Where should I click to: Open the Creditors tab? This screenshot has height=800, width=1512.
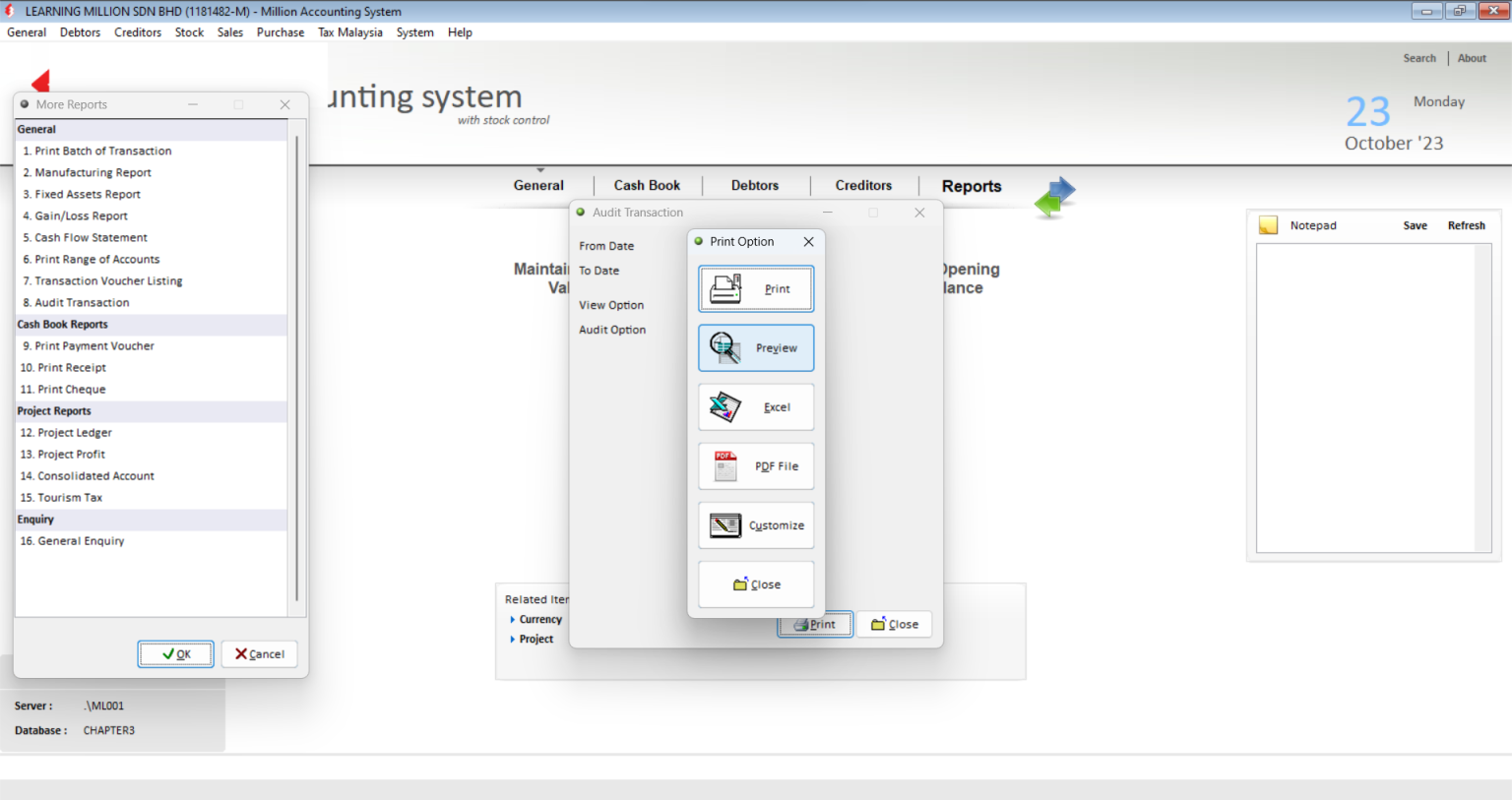click(863, 185)
